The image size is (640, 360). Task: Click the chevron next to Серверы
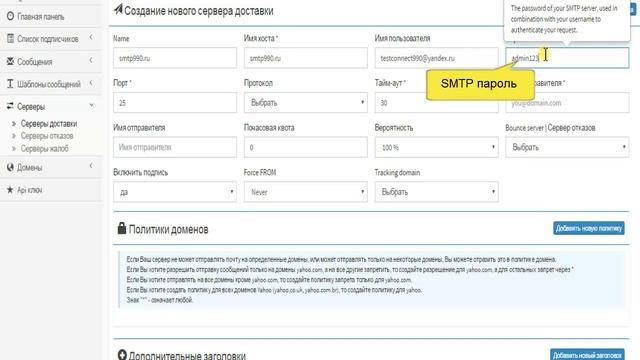click(x=91, y=105)
